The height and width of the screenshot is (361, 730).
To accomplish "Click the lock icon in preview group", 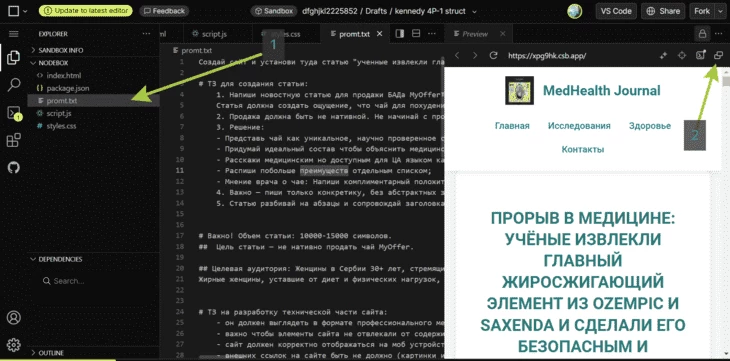I will point(703,34).
